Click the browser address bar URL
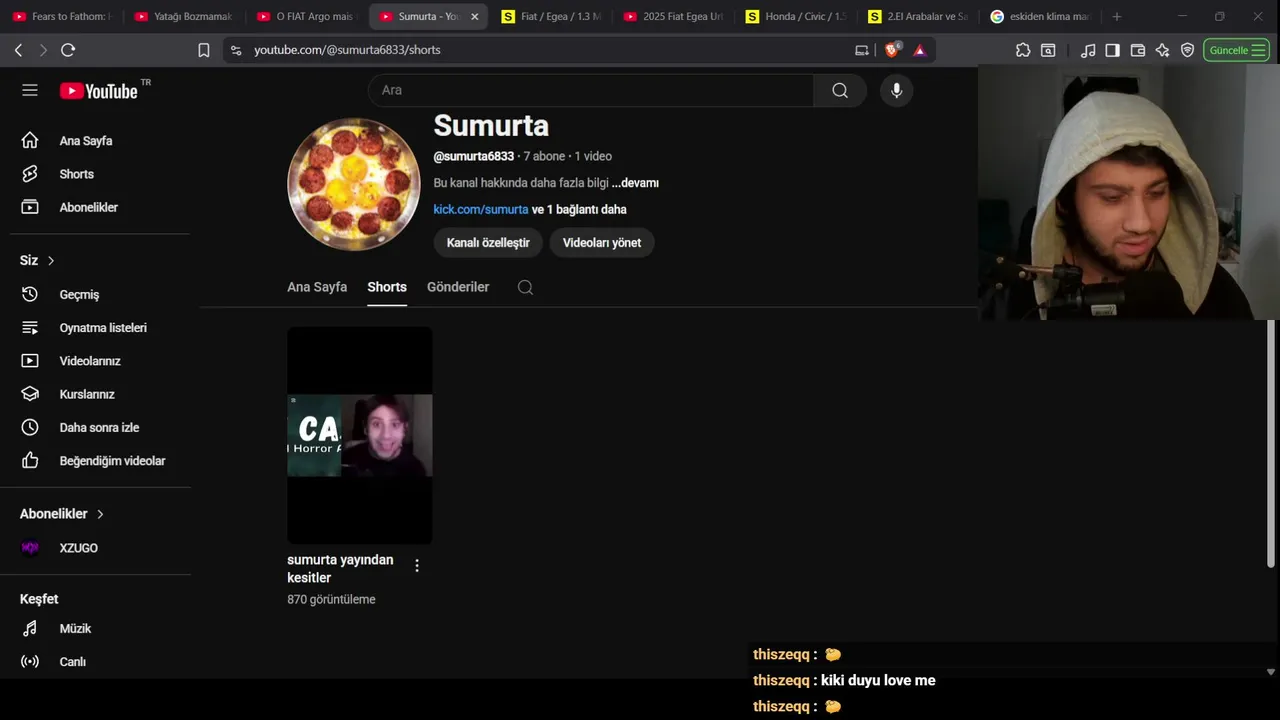 (x=347, y=50)
